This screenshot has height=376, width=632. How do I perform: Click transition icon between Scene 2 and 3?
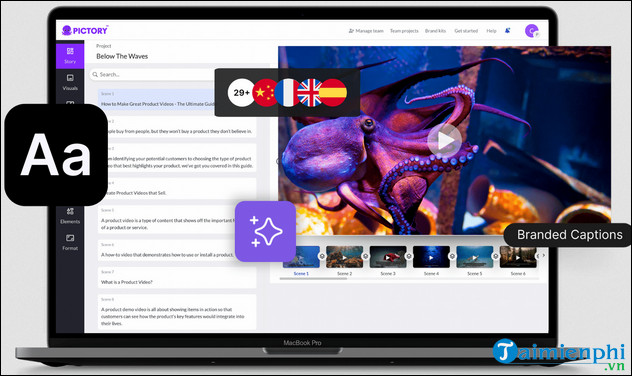coord(365,256)
